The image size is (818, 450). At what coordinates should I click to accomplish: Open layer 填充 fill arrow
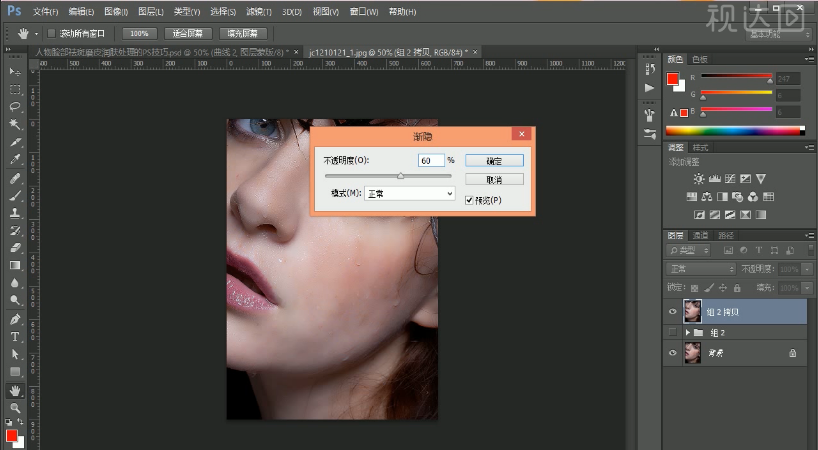coord(808,288)
